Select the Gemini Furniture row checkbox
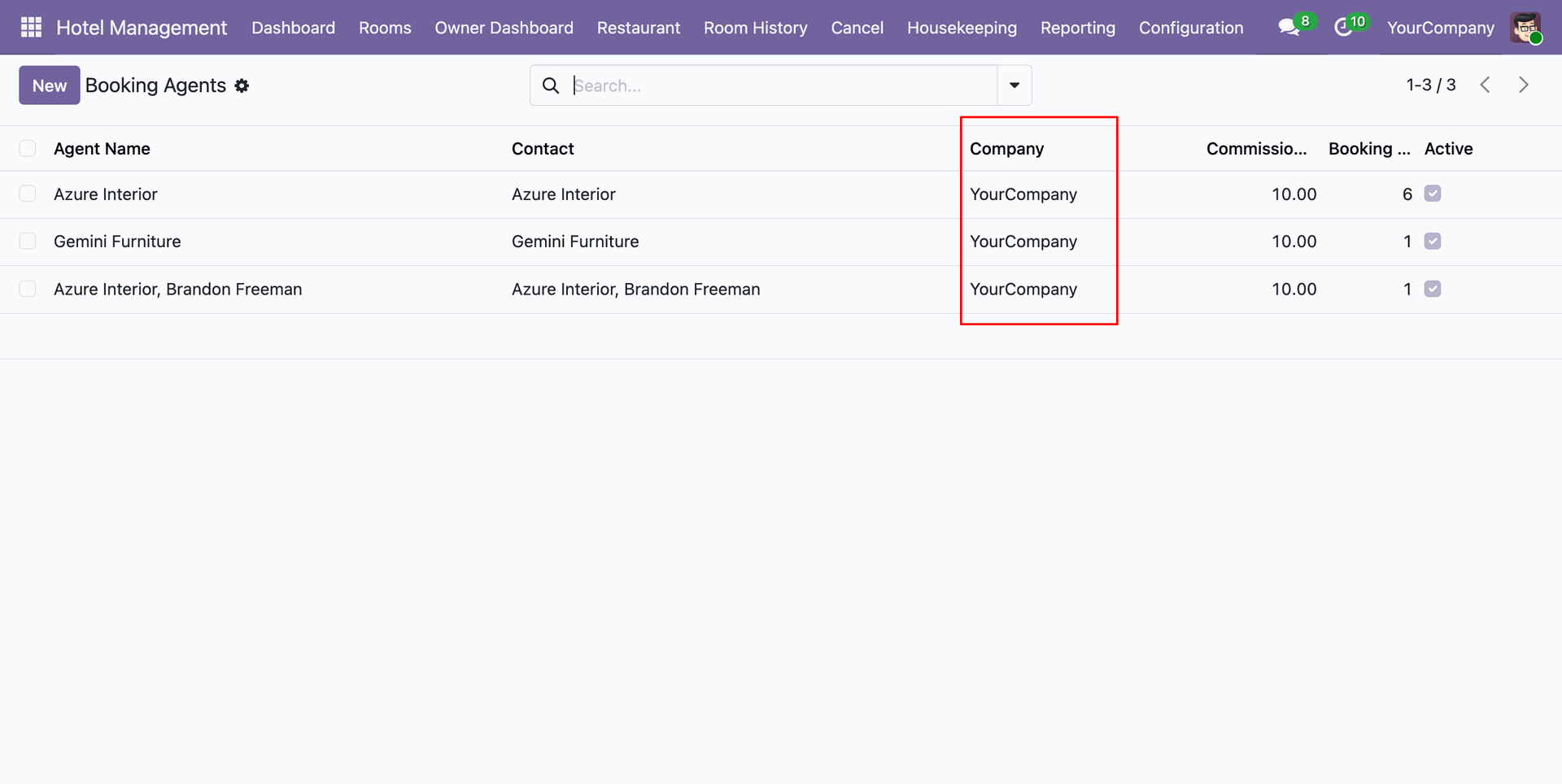The image size is (1562, 784). point(28,241)
